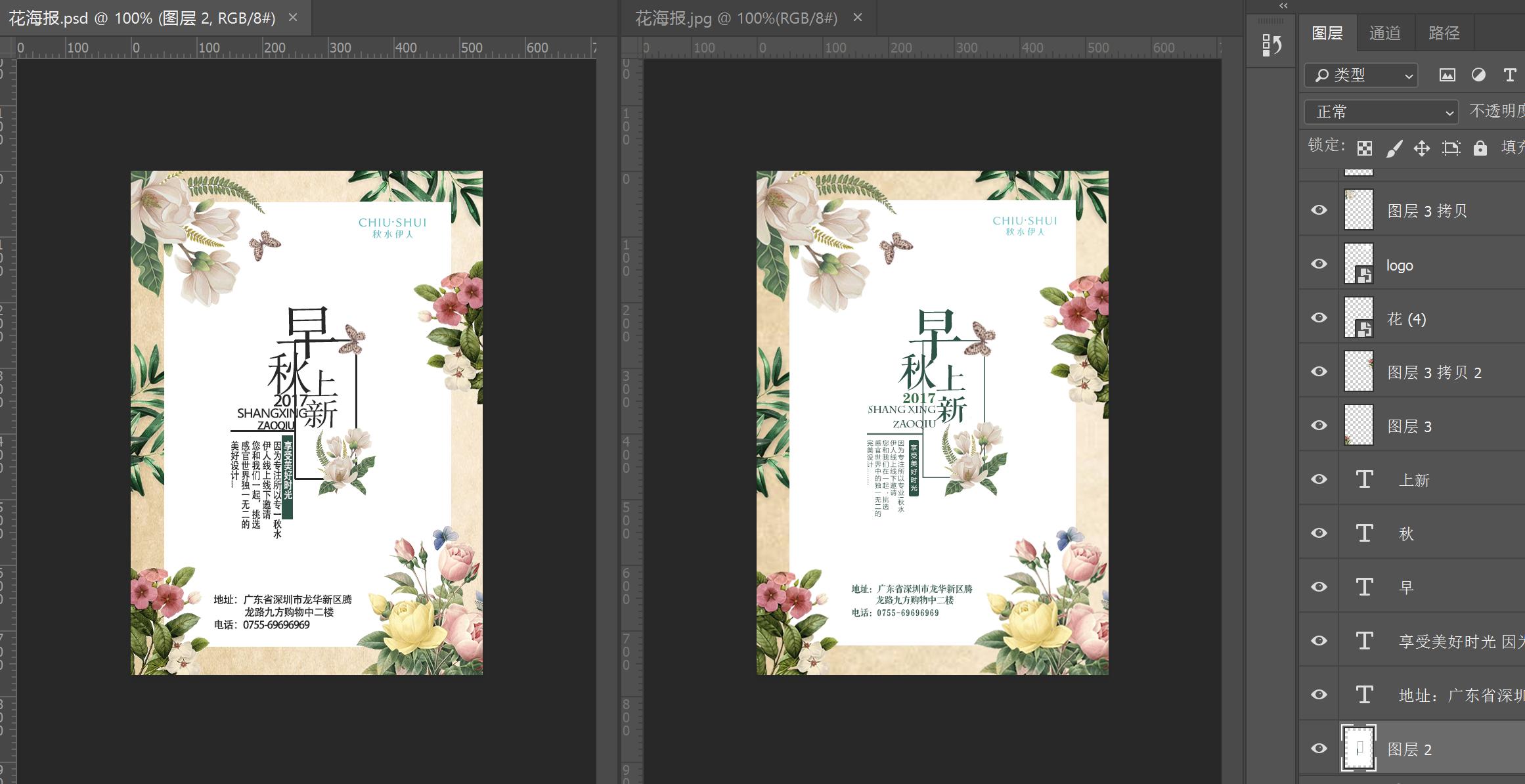The width and height of the screenshot is (1525, 784).
Task: Filter layers by pixel image type
Action: 1447,75
